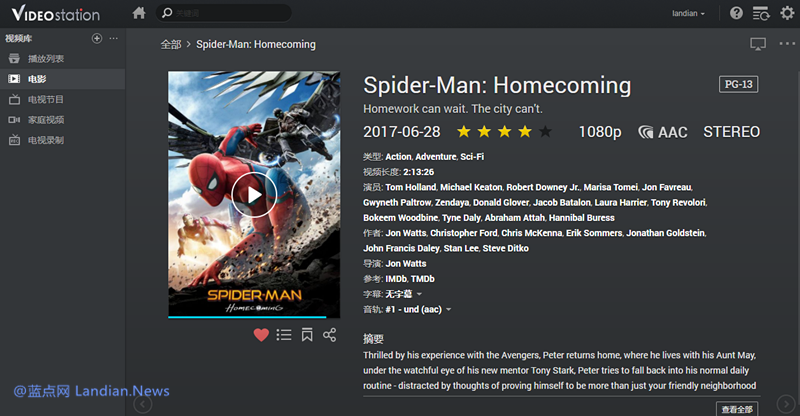The width and height of the screenshot is (800, 416).
Task: Play the movie from the poster
Action: [x=253, y=195]
